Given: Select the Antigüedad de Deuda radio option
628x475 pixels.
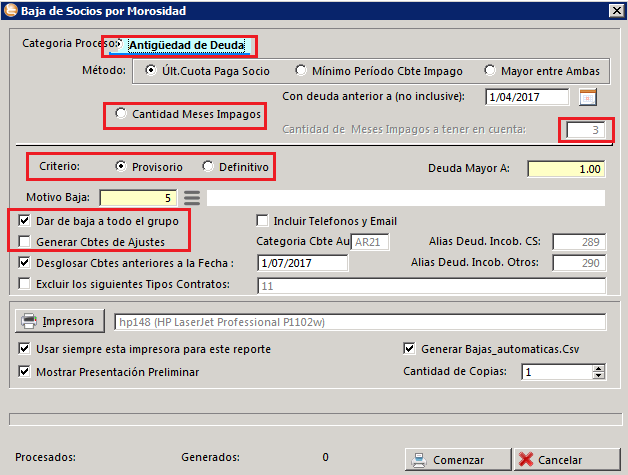Looking at the screenshot, I should [121, 44].
